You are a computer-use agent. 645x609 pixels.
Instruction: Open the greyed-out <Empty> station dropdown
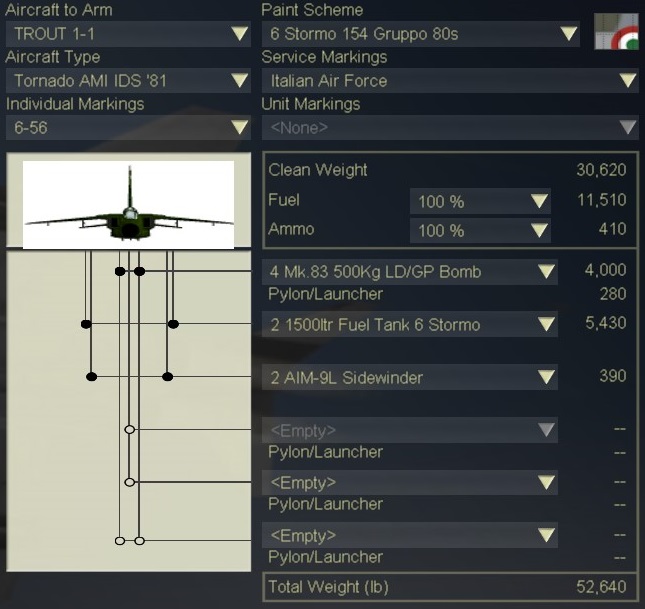pos(410,430)
